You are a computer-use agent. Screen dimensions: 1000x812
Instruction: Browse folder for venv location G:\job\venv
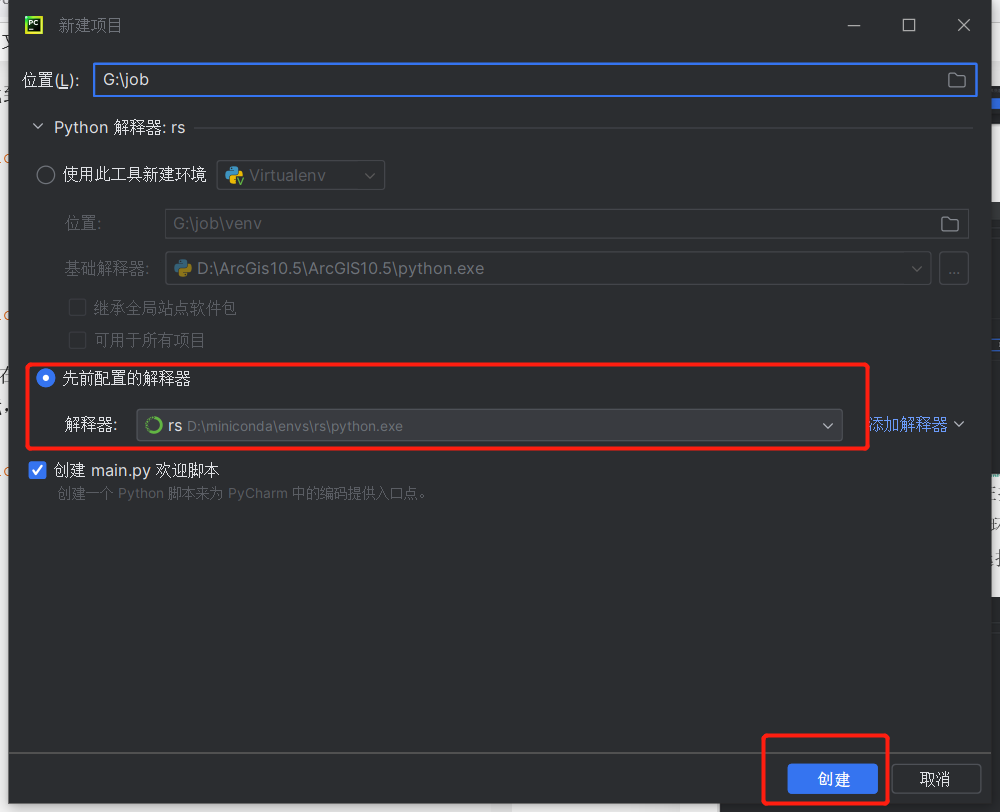(949, 223)
